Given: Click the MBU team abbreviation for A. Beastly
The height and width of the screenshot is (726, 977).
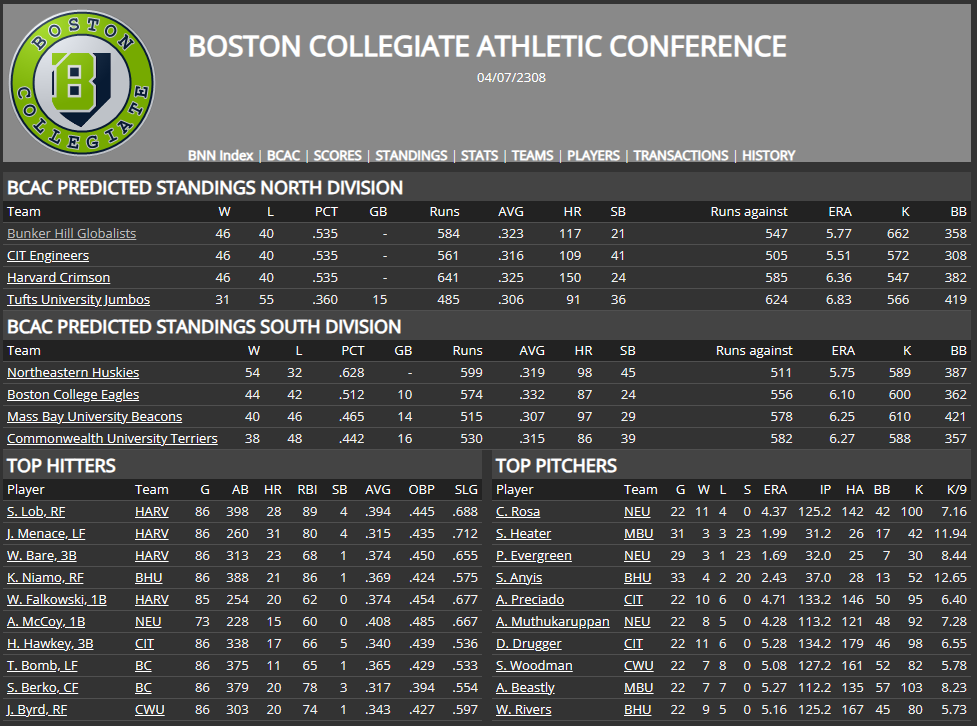Looking at the screenshot, I should point(638,687).
